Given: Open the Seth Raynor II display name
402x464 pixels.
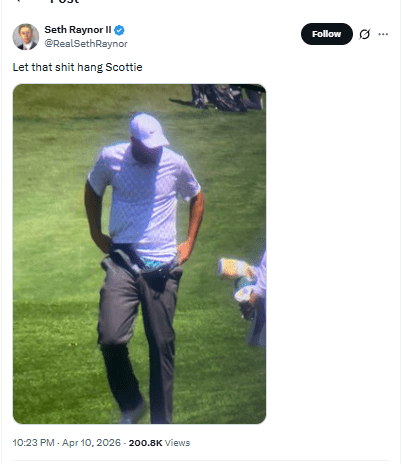Looking at the screenshot, I should (78, 30).
